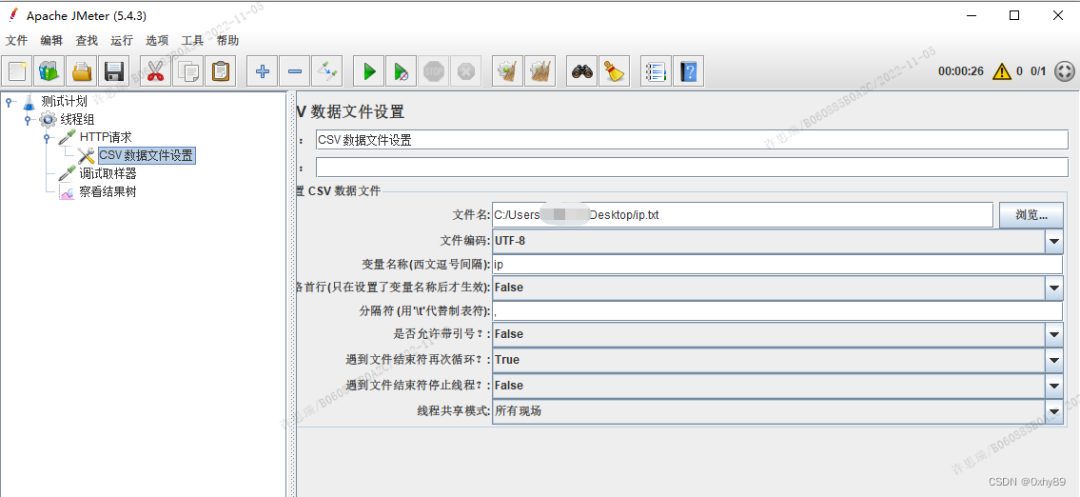The image size is (1080, 497).
Task: Open help question mark icon
Action: pyautogui.click(x=689, y=71)
